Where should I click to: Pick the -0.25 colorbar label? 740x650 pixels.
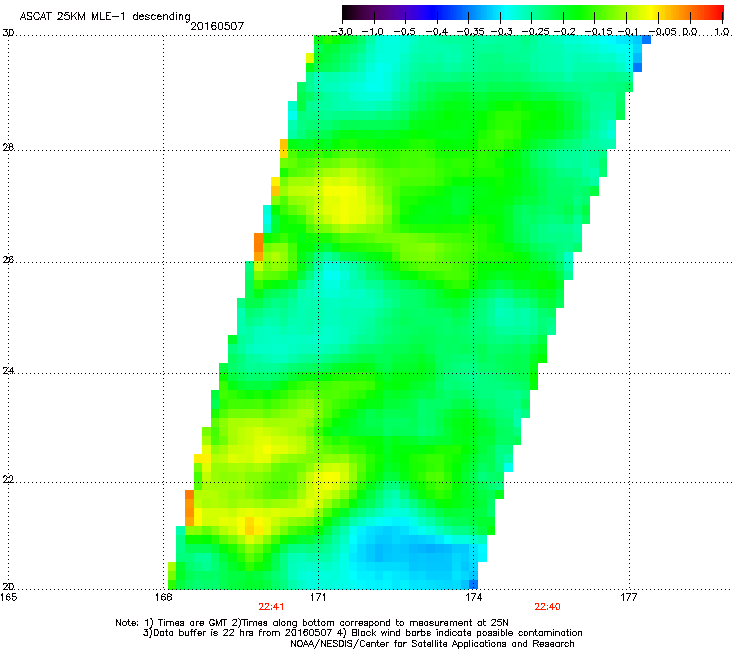tap(536, 32)
